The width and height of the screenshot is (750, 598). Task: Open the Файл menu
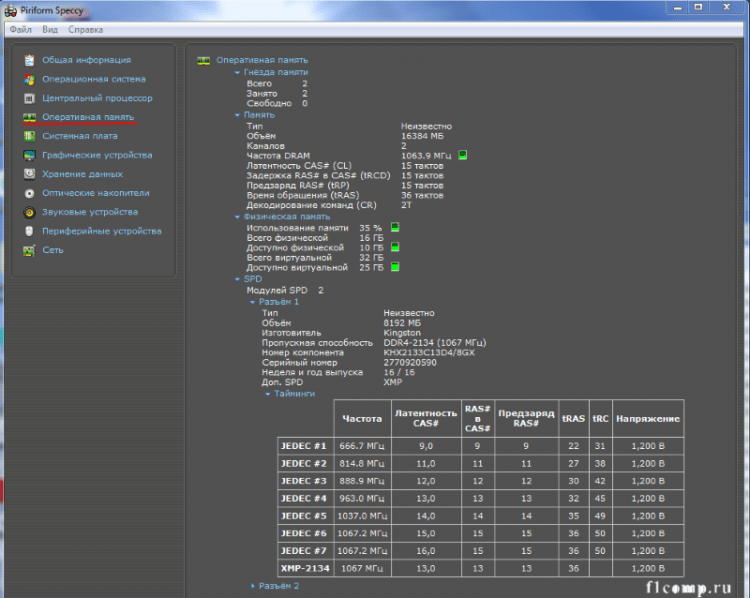[21, 30]
